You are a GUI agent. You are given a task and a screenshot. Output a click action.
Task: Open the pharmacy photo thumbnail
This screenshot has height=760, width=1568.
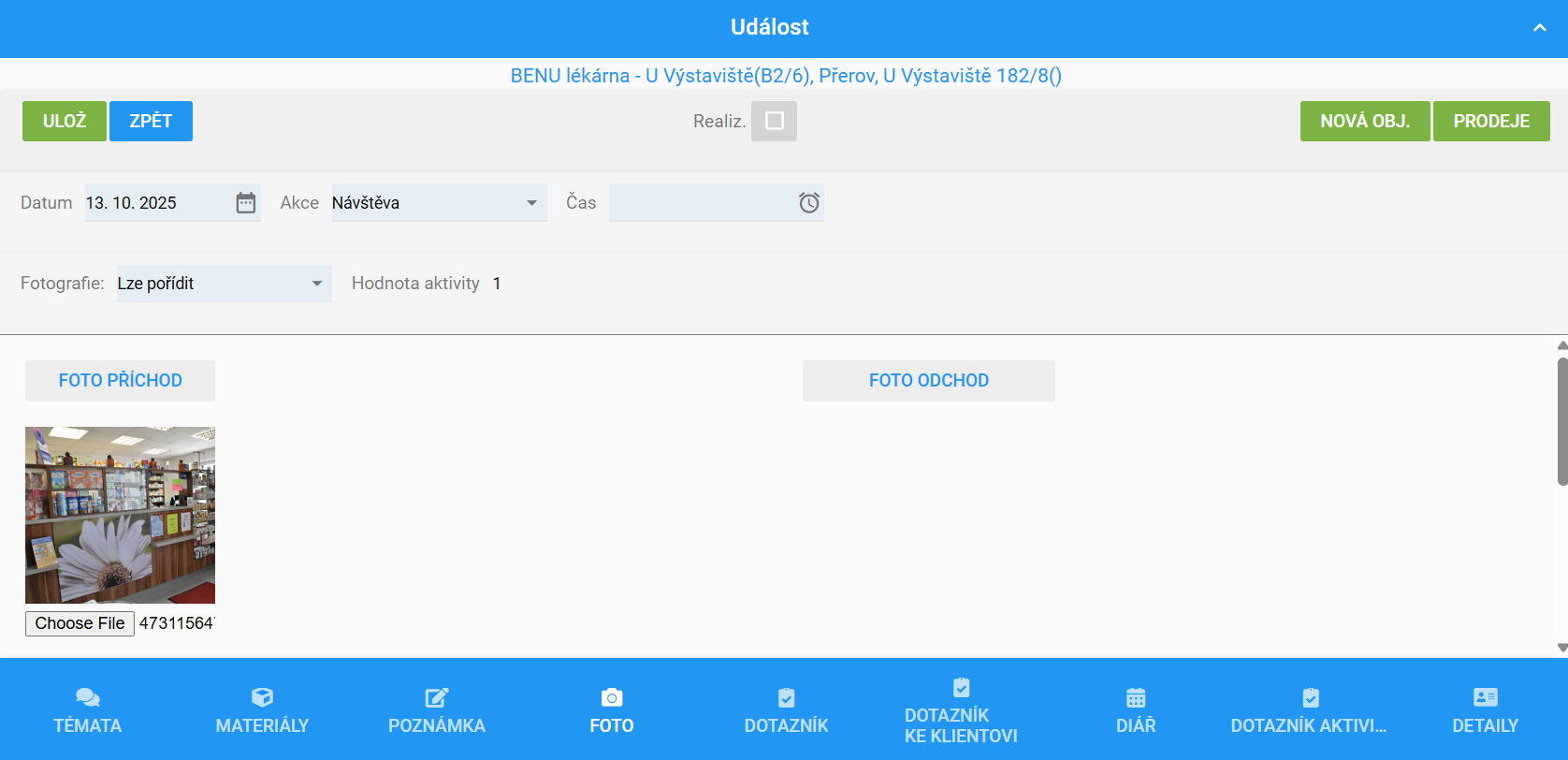click(x=120, y=515)
